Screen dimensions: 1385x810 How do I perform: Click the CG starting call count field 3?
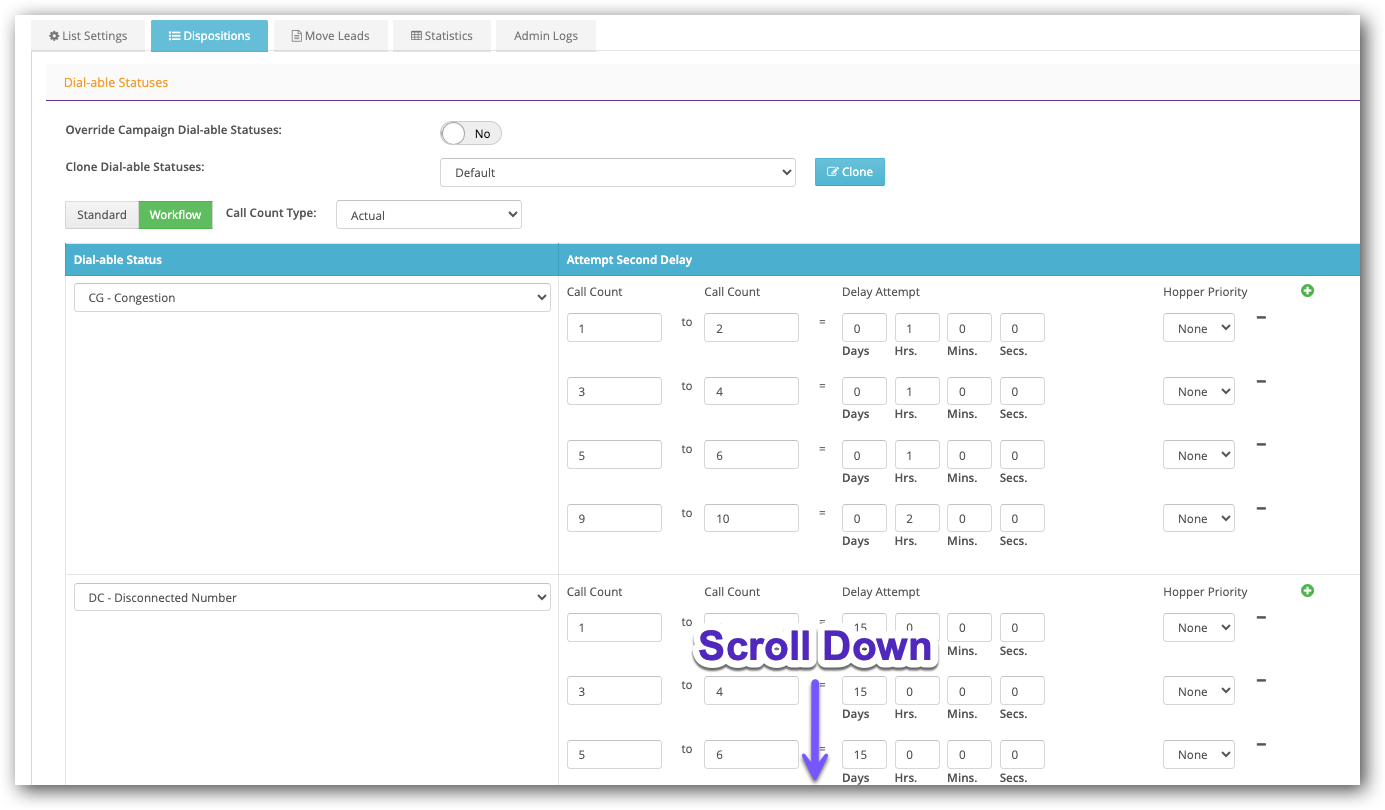pyautogui.click(x=614, y=391)
